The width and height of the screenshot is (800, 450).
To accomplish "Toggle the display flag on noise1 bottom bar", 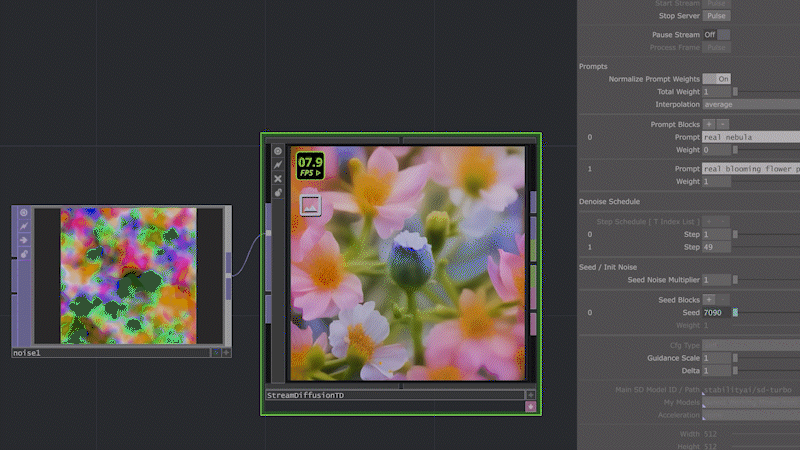I will coord(214,353).
